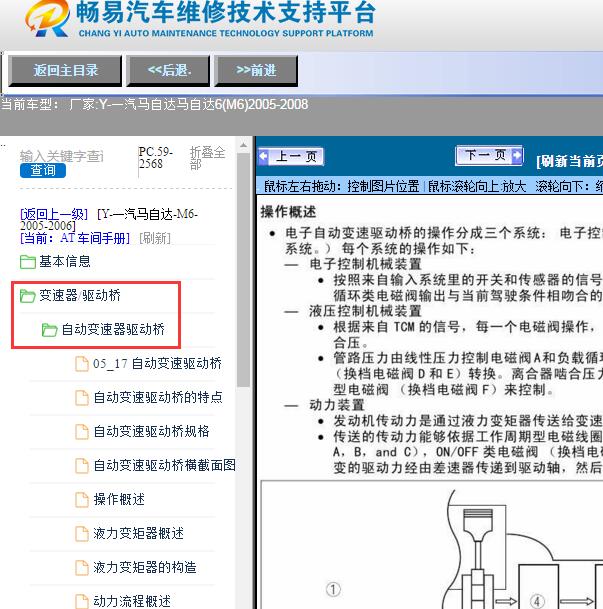This screenshot has height=609, width=603.
Task: Collapse the 自动变速器驱动桥 folder icon
Action: pos(49,330)
